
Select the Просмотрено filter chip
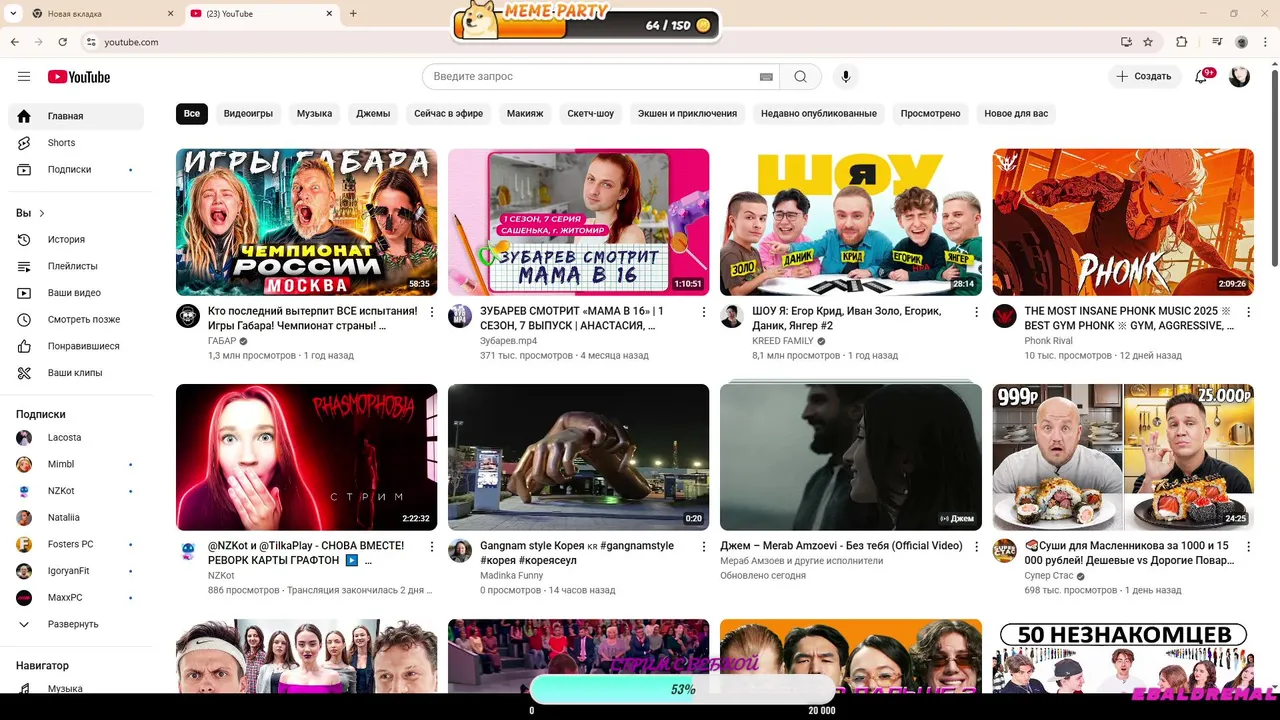930,114
